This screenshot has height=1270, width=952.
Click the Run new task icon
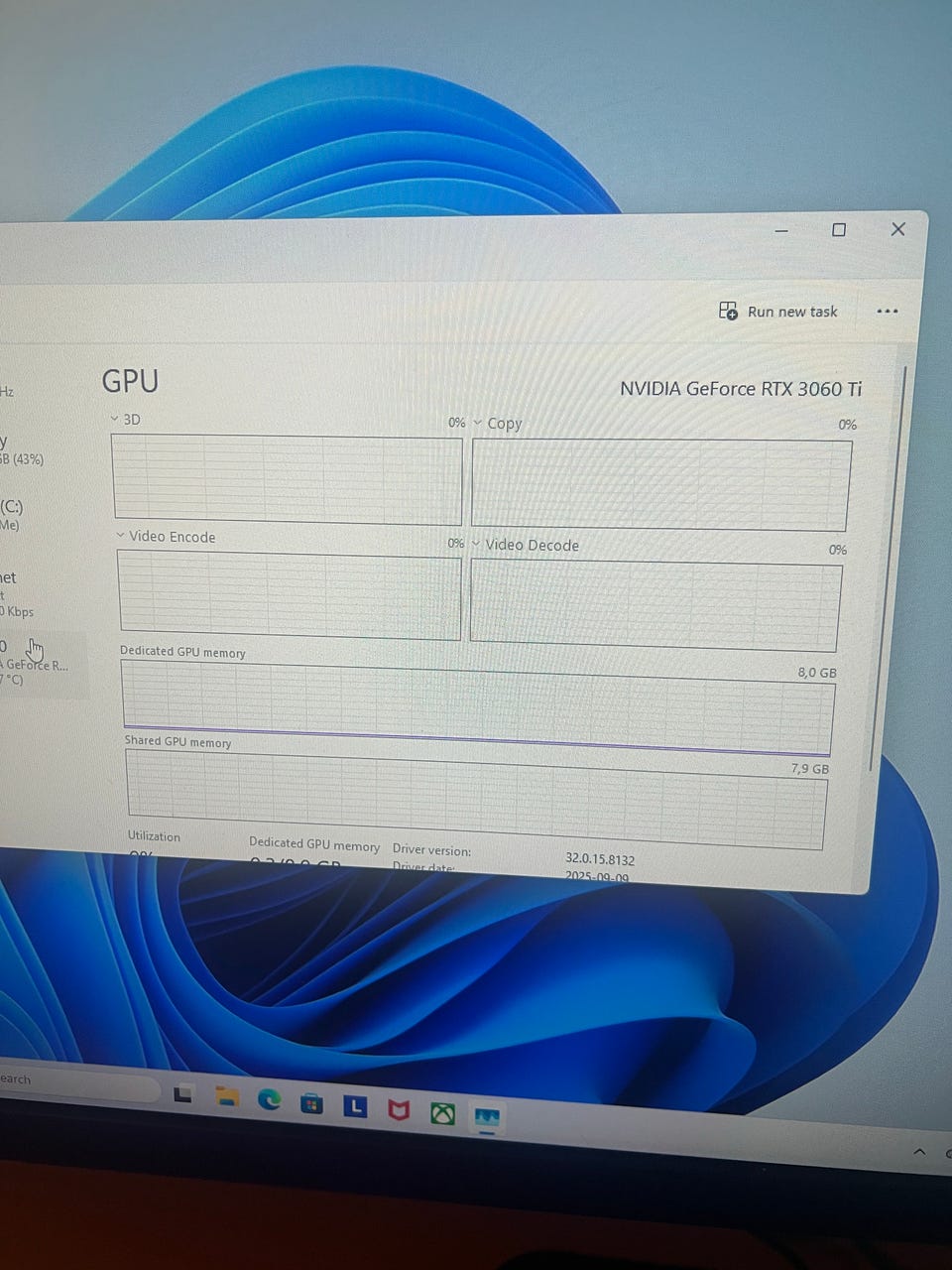click(x=728, y=311)
